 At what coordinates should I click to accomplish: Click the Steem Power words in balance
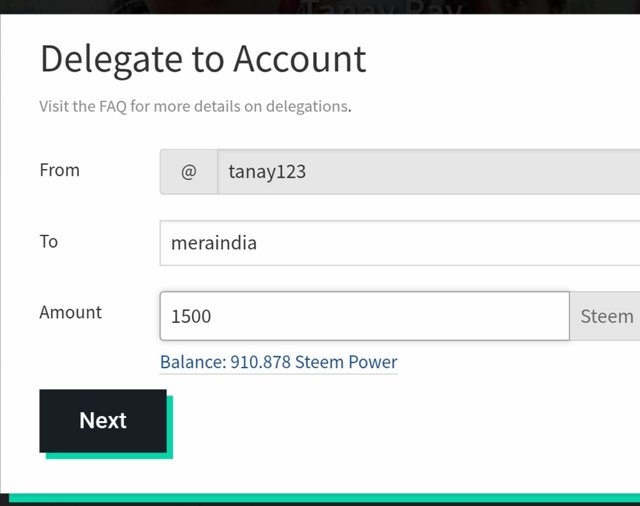point(346,362)
